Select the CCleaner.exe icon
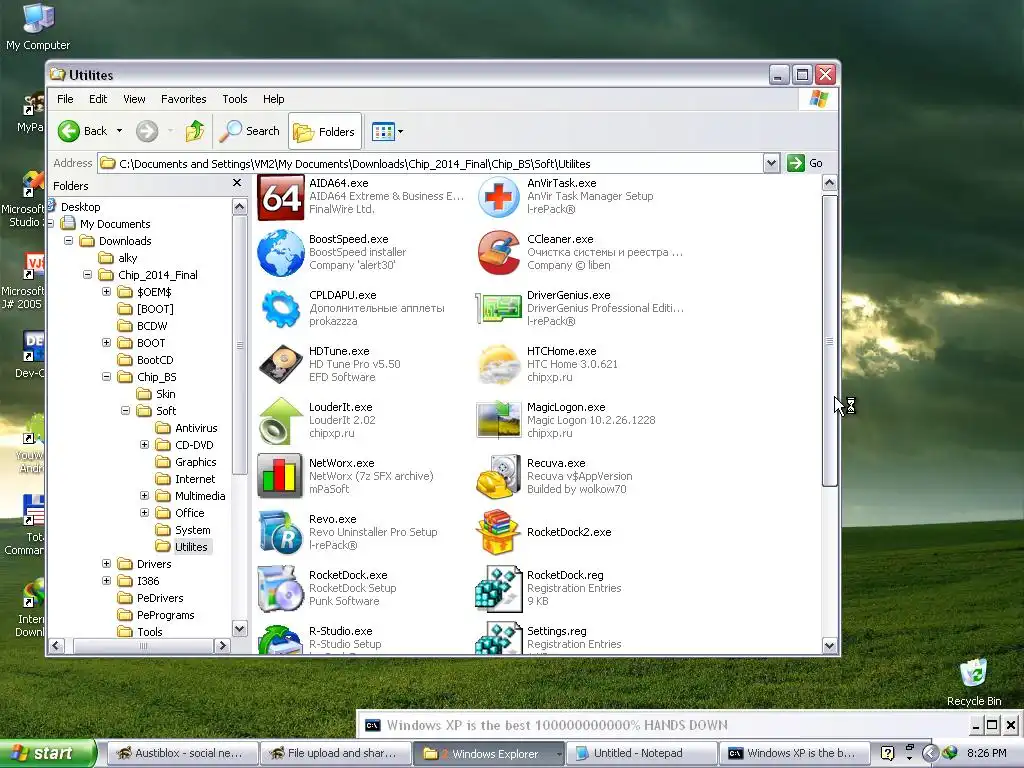Screen dimensions: 1024x768 tap(498, 253)
